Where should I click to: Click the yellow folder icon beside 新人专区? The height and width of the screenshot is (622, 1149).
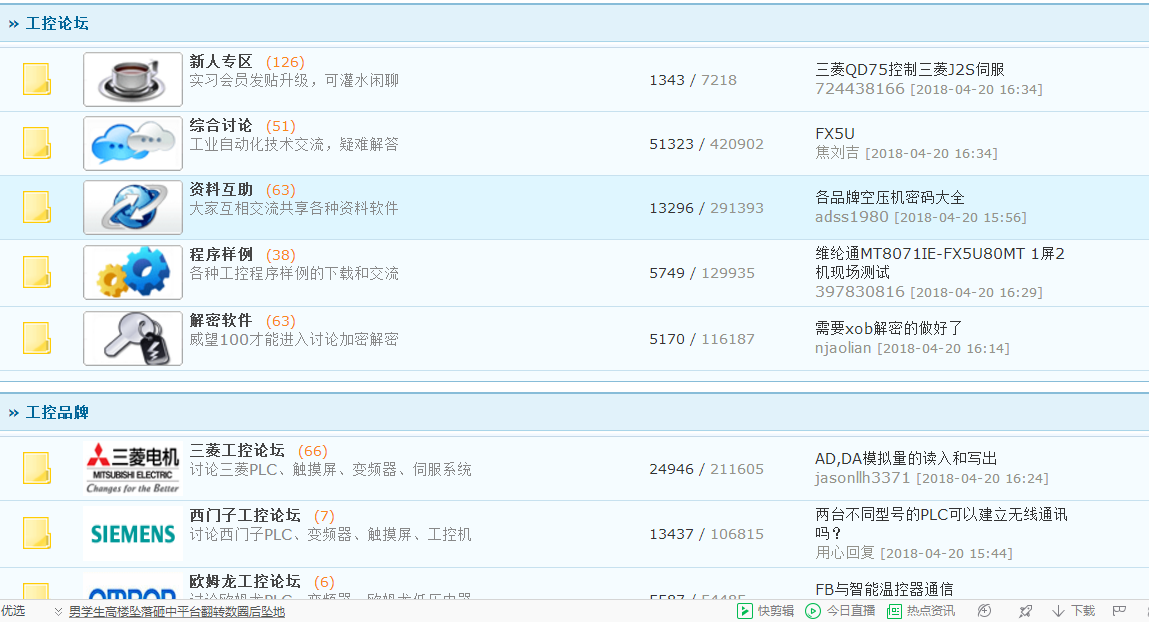[37, 80]
